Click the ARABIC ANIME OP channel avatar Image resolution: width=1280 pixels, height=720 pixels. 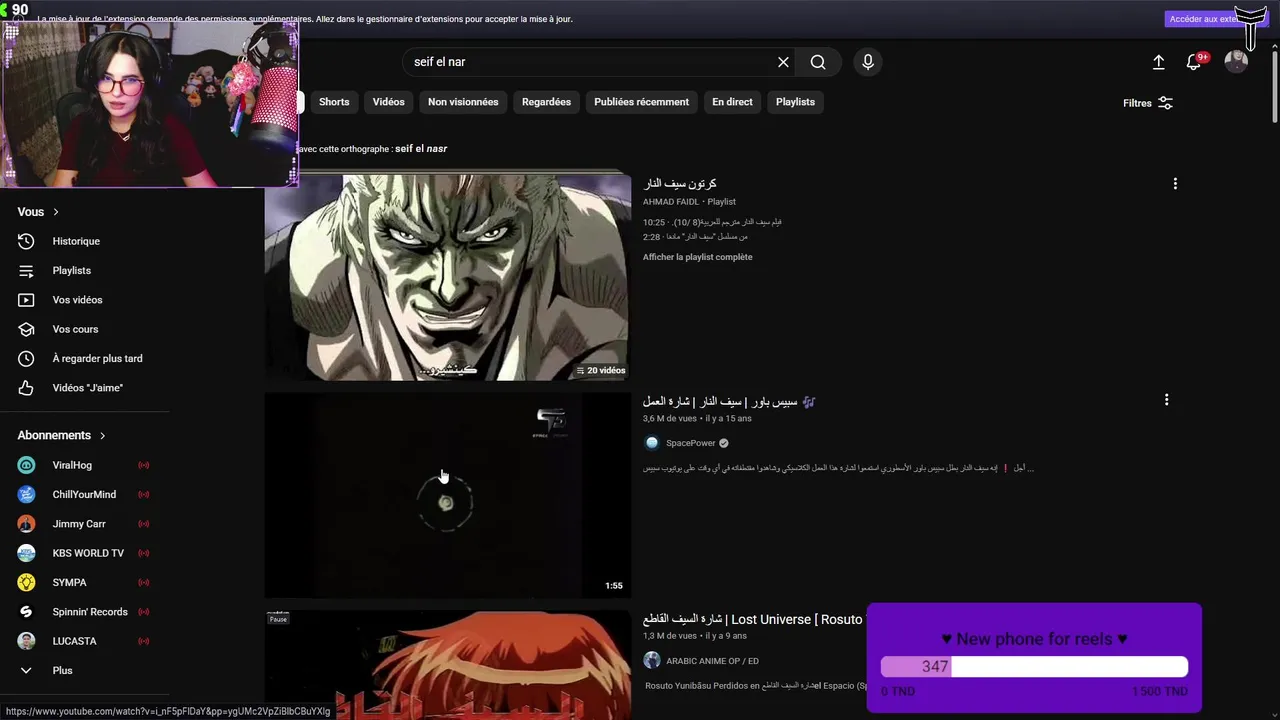pos(652,660)
